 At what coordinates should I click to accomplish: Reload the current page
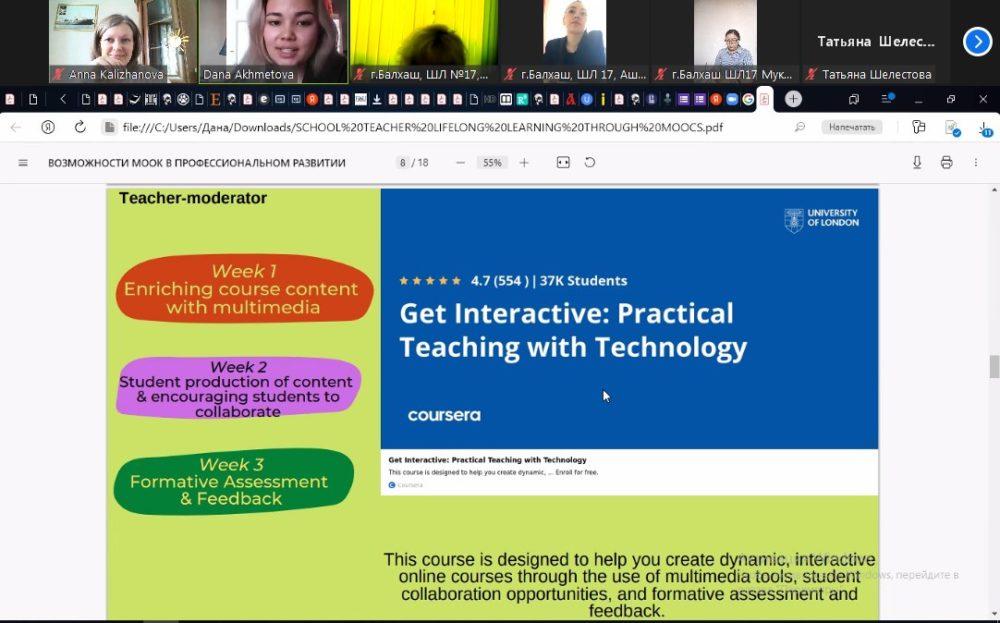(80, 127)
